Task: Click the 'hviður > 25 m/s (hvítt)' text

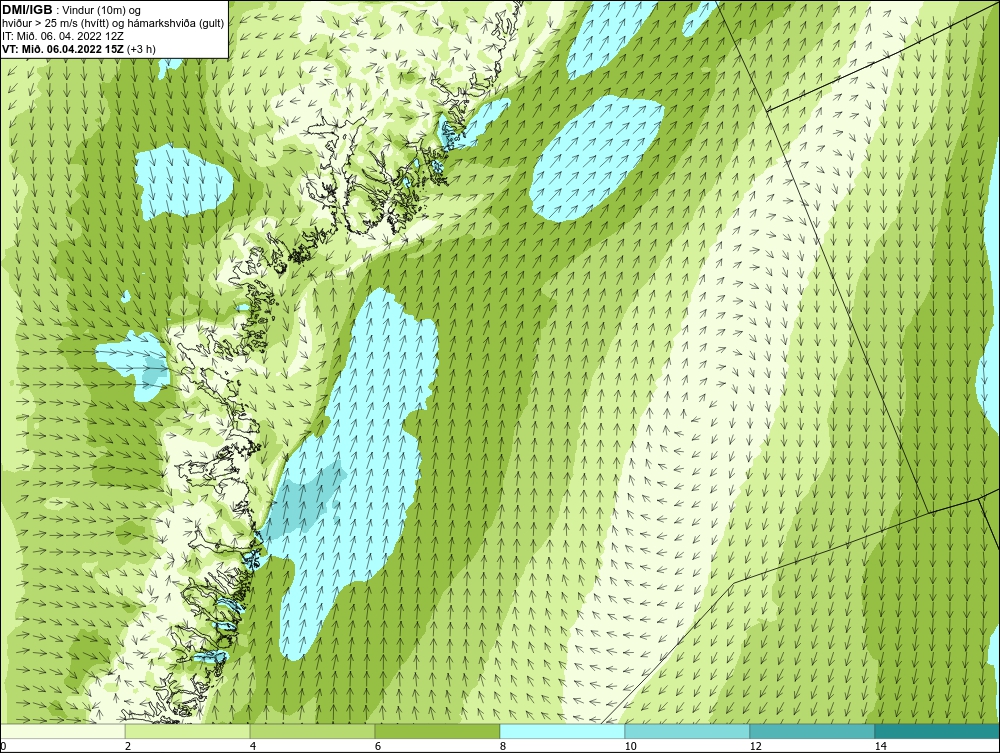Action: (x=56, y=23)
